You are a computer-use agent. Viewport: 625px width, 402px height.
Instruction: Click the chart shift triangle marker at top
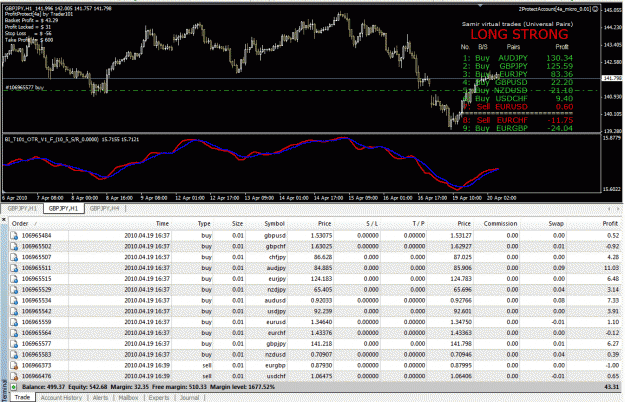click(x=480, y=6)
